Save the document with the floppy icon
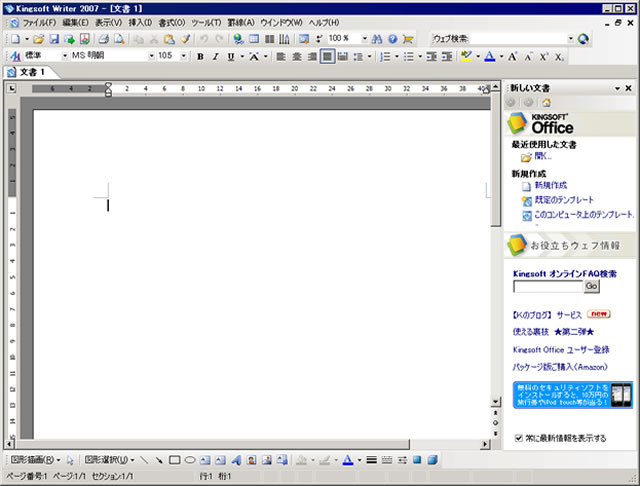This screenshot has width=640, height=486. [54, 39]
